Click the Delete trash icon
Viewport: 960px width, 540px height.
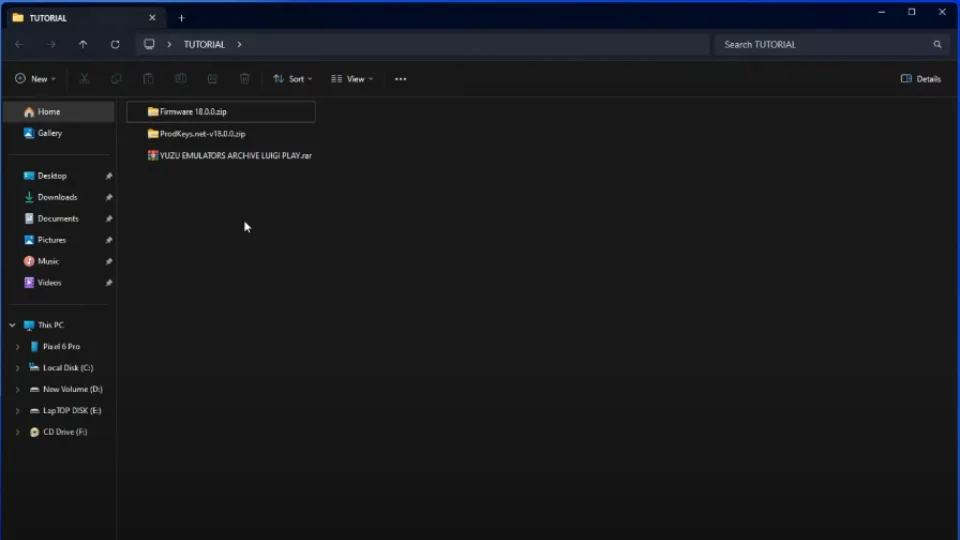(245, 78)
